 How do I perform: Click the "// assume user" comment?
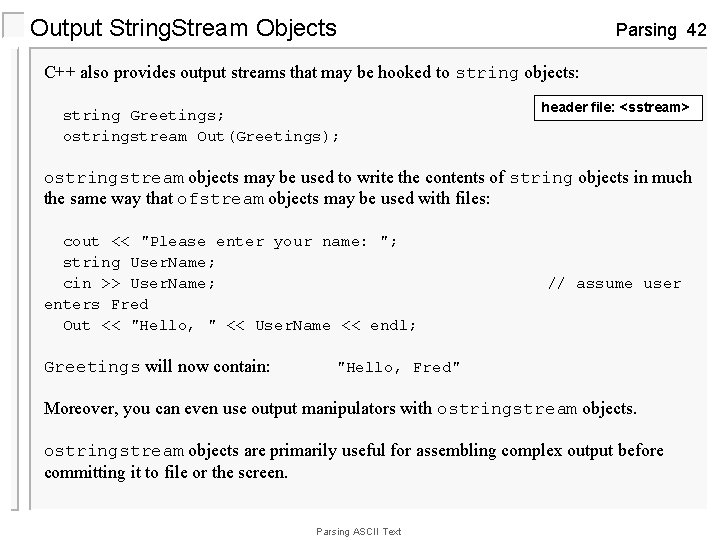613,284
